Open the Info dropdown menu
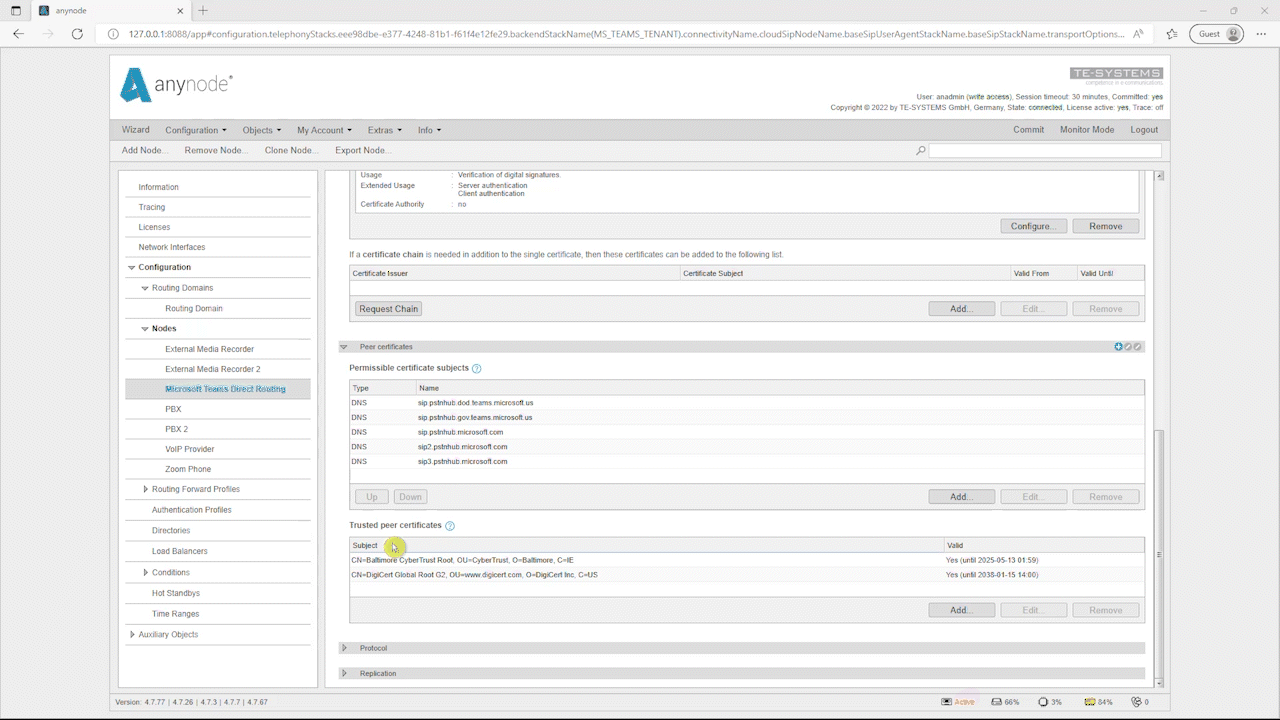 tap(429, 130)
